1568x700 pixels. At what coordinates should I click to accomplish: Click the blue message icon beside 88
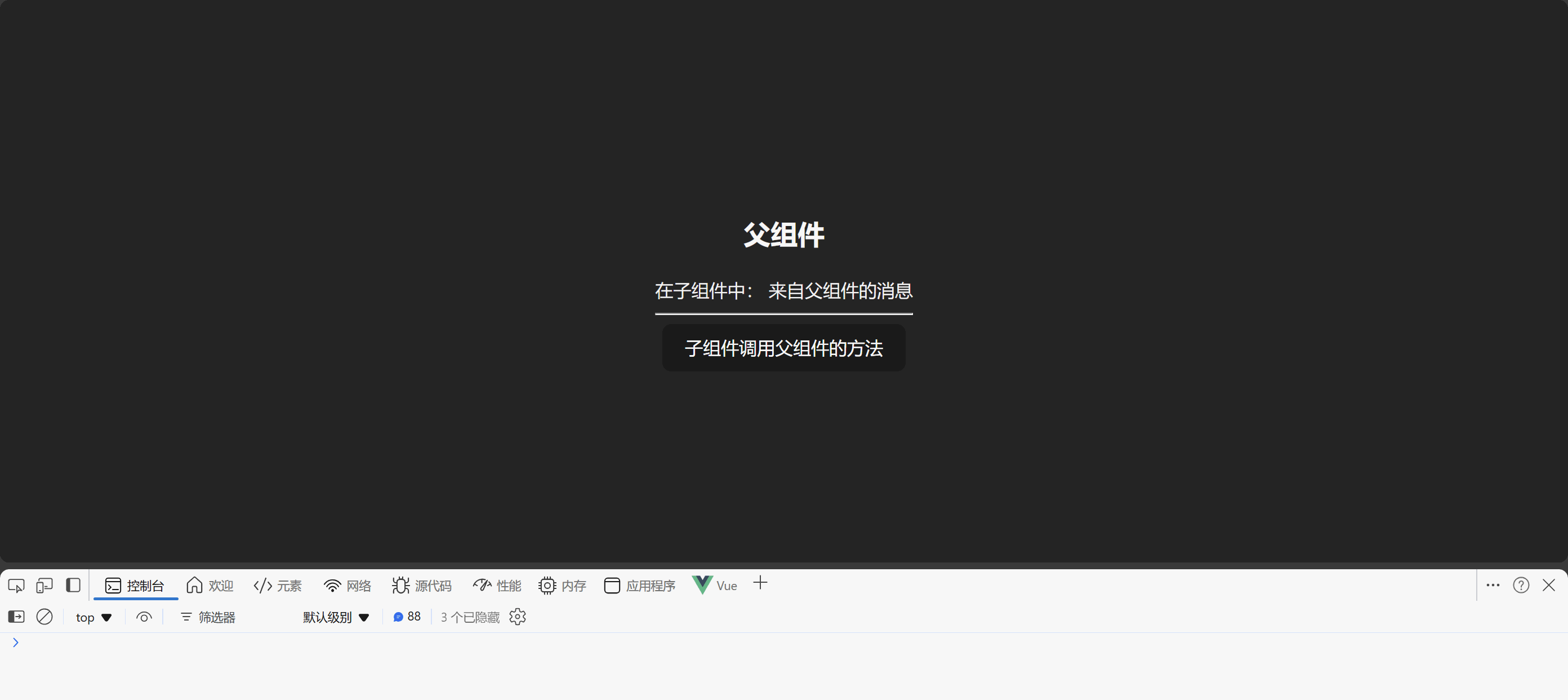pyautogui.click(x=398, y=617)
